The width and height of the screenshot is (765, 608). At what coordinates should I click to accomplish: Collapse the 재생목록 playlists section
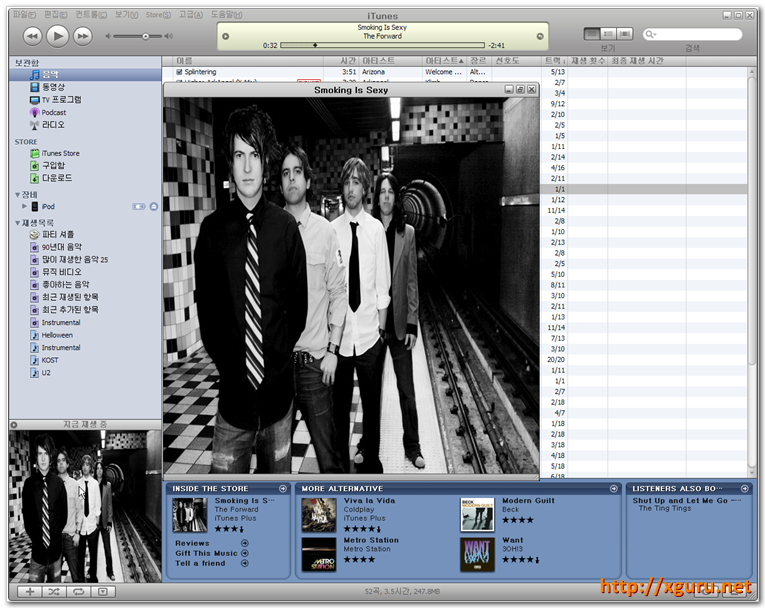[x=18, y=223]
